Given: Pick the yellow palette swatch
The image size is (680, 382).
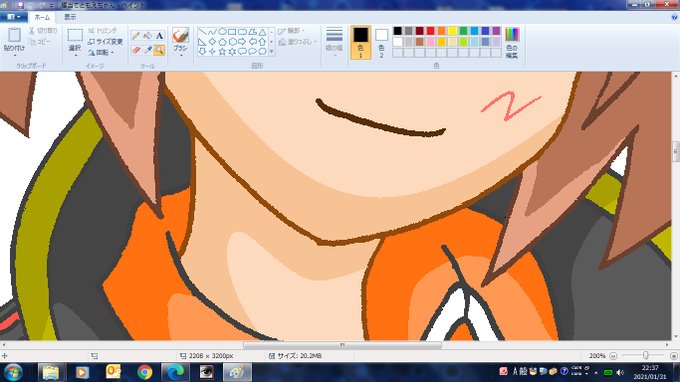Looking at the screenshot, I should click(x=452, y=31).
